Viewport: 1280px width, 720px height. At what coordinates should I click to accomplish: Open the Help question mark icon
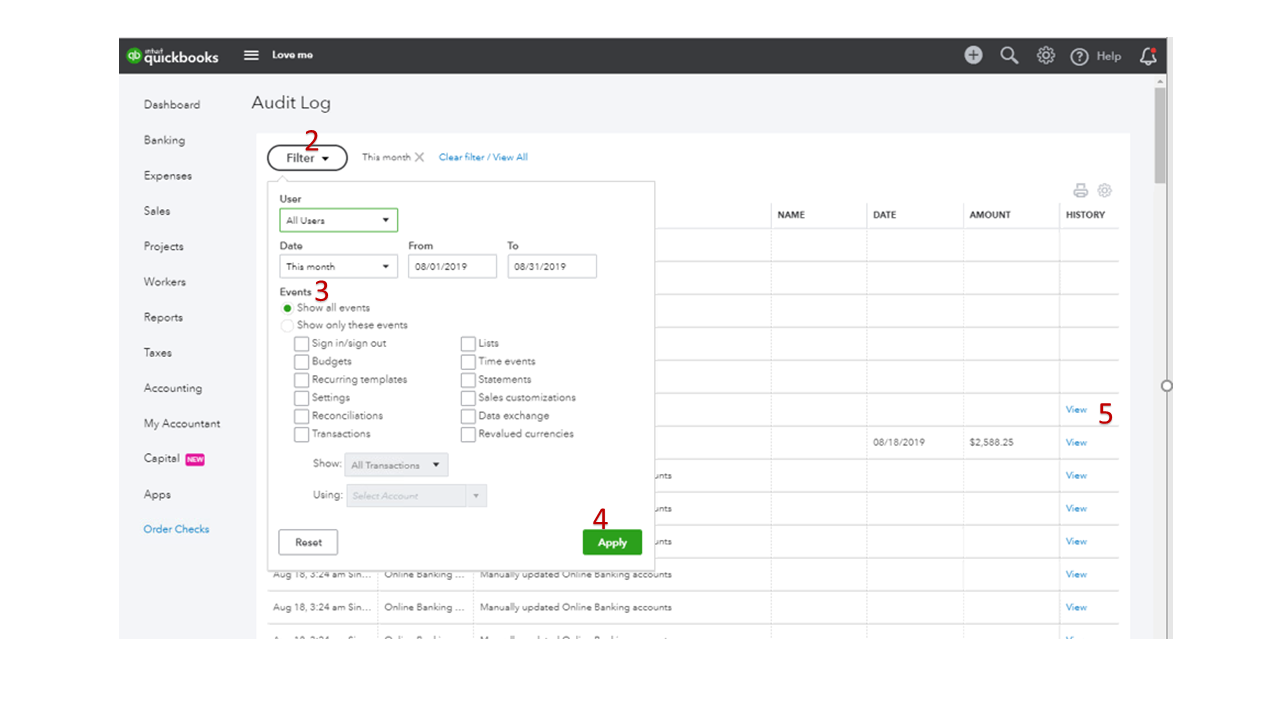[1079, 57]
